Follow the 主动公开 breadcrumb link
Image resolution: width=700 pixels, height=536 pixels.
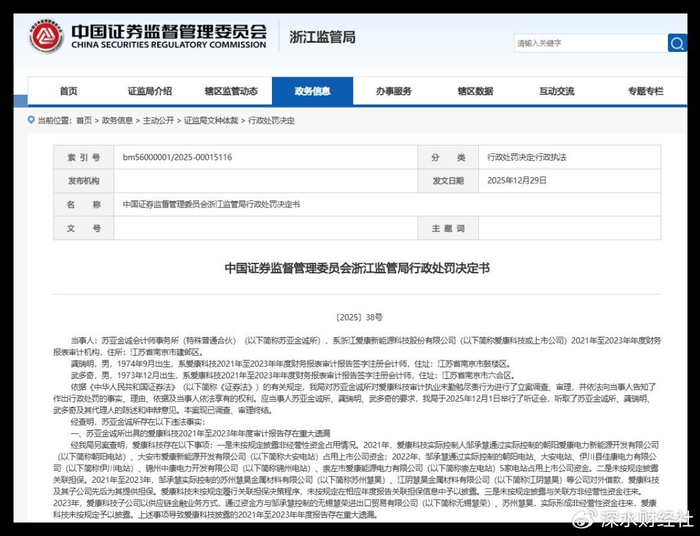tap(158, 120)
